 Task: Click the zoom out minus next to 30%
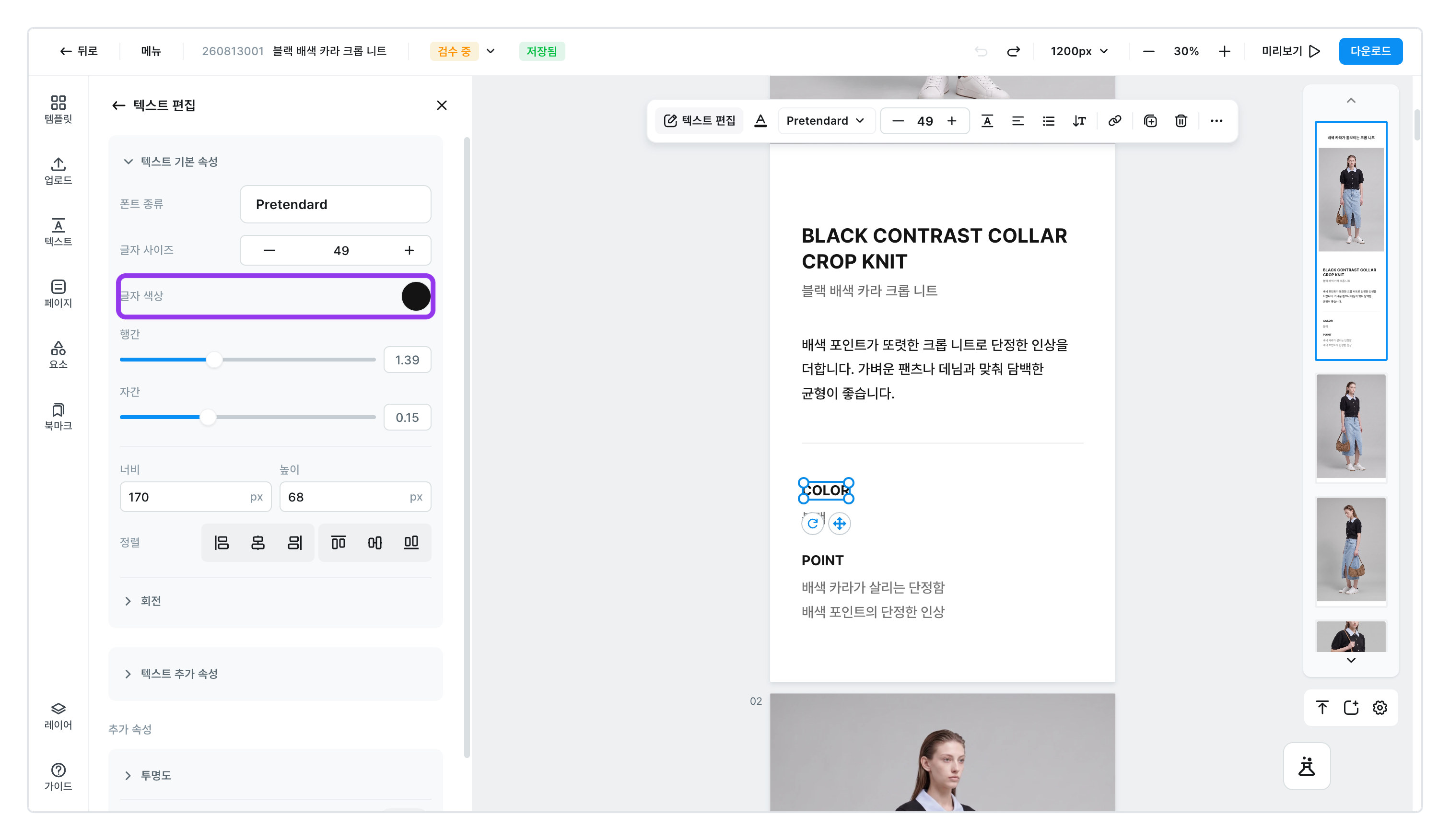click(x=1148, y=51)
